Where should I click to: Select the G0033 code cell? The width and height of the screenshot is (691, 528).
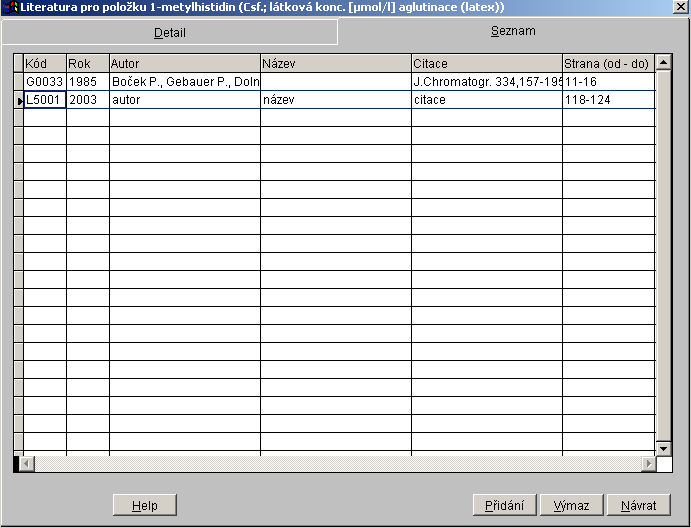[45, 82]
